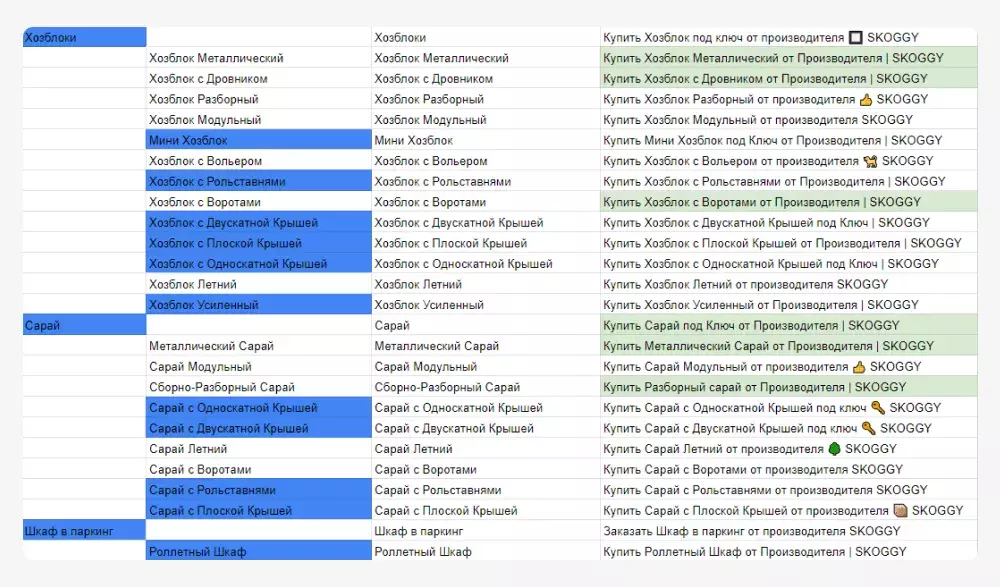Click green cell Купить Сарай под Ключ

pyautogui.click(x=787, y=326)
